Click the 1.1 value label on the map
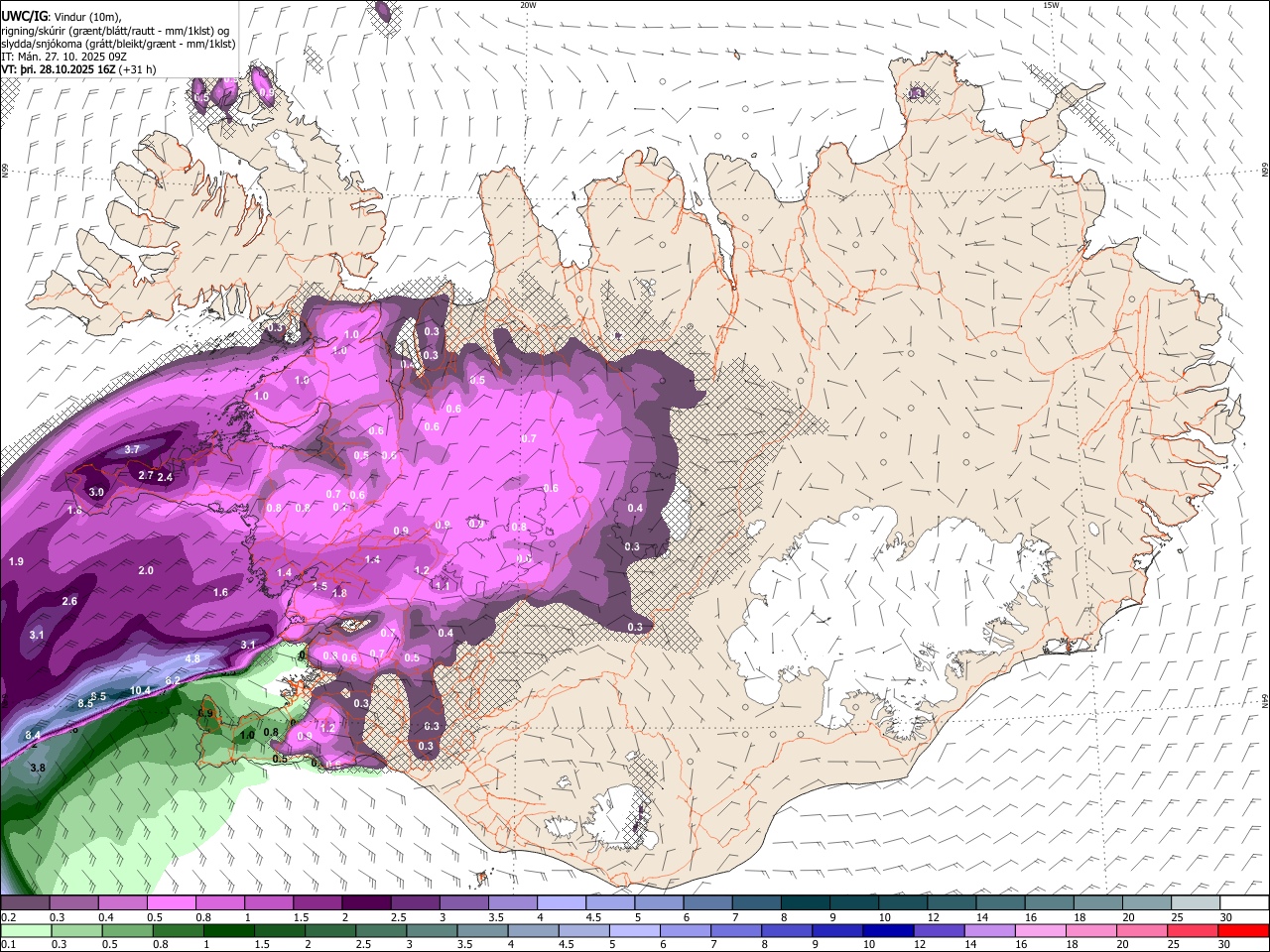 click(x=443, y=586)
